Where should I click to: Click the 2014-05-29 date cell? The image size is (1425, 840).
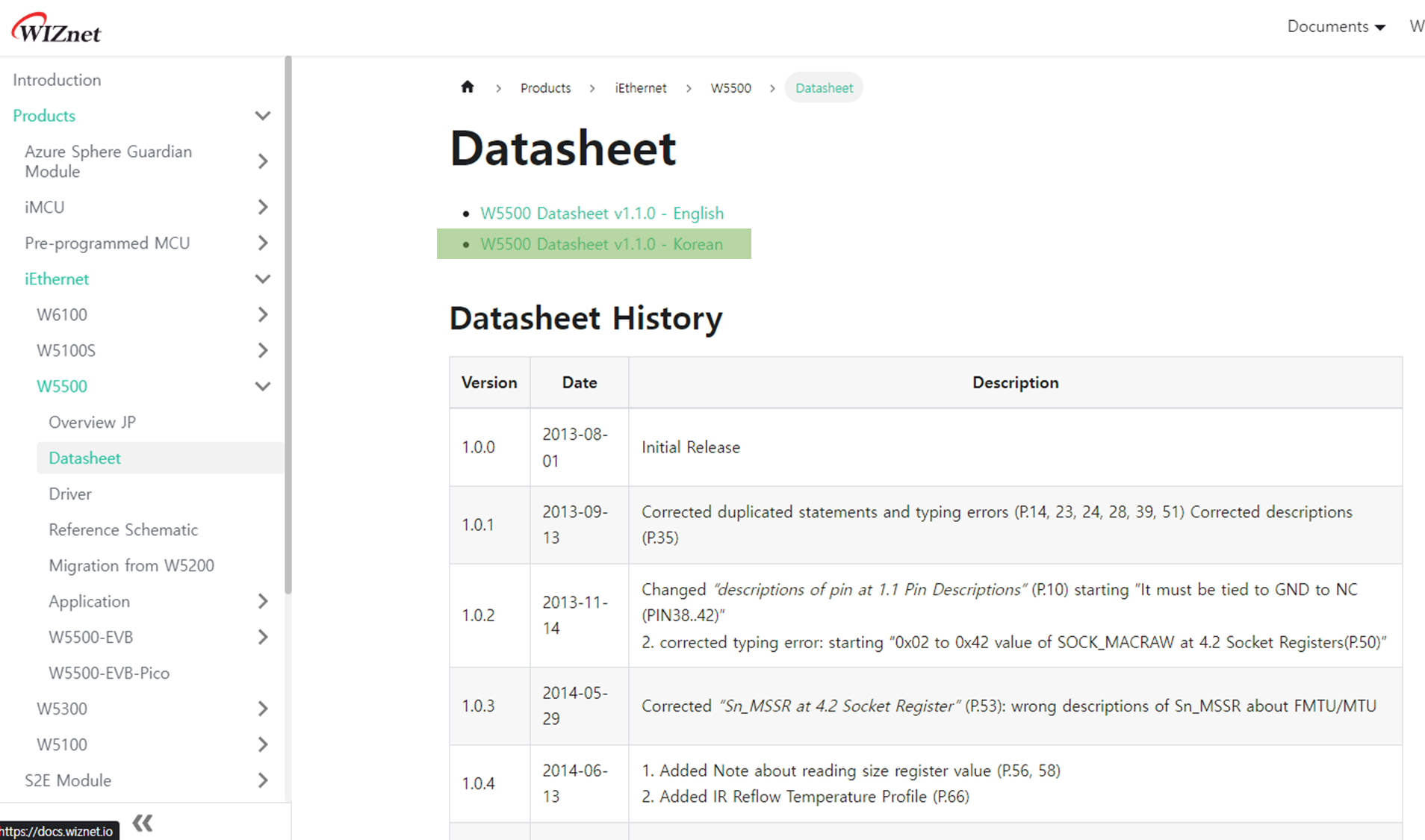pos(580,706)
